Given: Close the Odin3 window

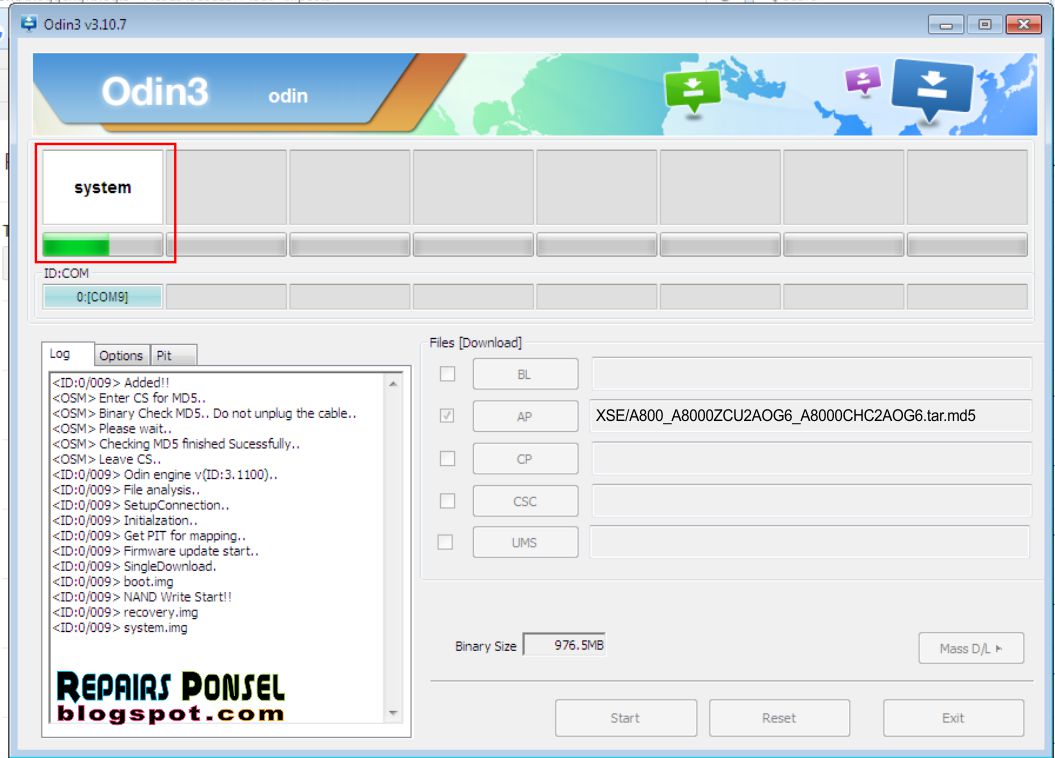Looking at the screenshot, I should click(x=1023, y=24).
